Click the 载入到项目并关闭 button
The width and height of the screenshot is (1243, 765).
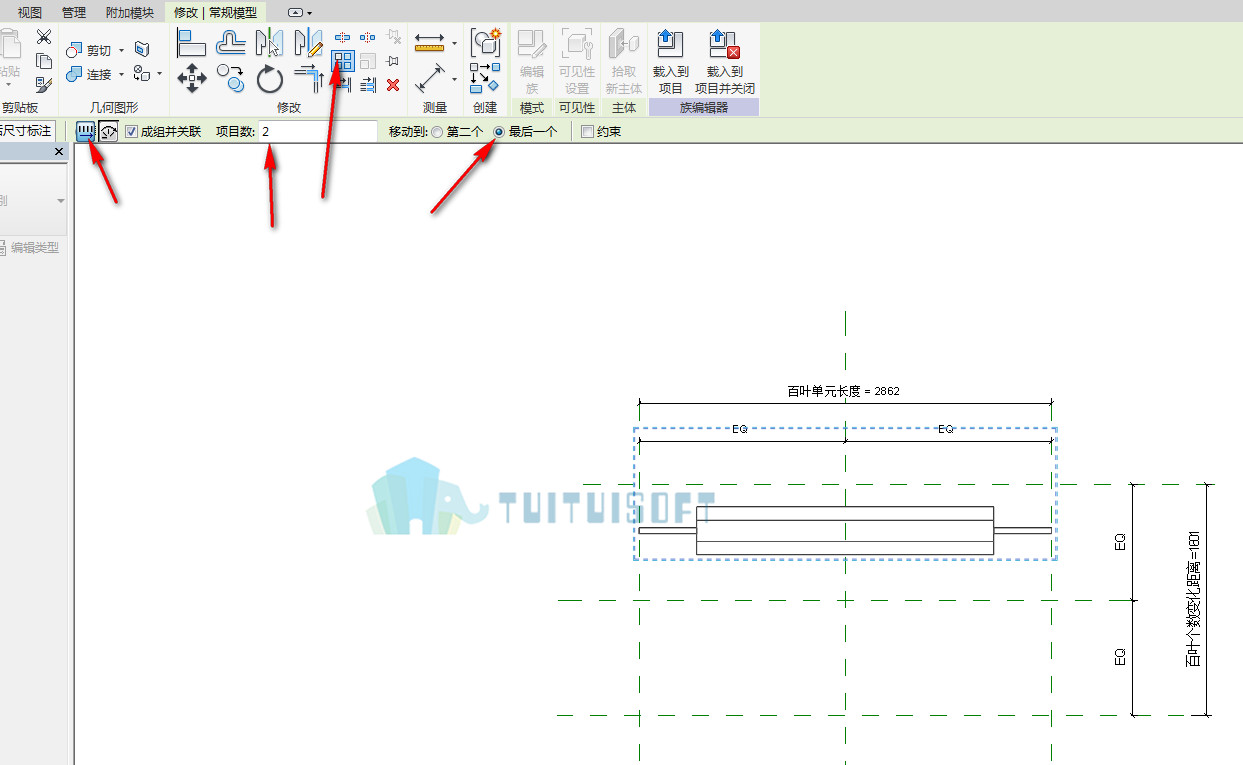pos(725,61)
